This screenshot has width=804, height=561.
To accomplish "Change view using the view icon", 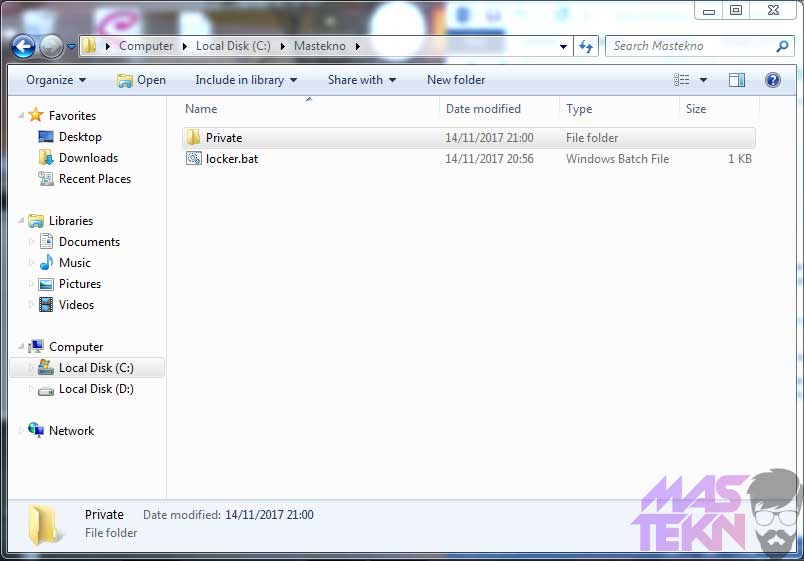I will pos(681,80).
